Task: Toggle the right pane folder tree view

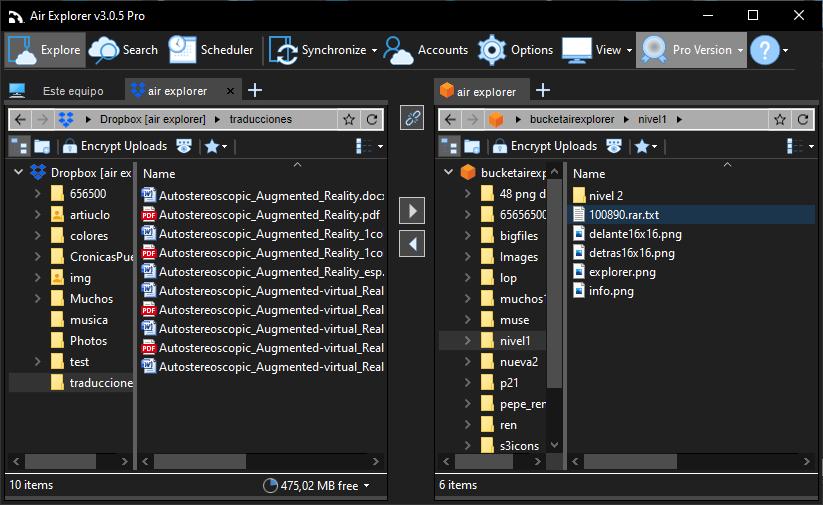Action: point(450,146)
